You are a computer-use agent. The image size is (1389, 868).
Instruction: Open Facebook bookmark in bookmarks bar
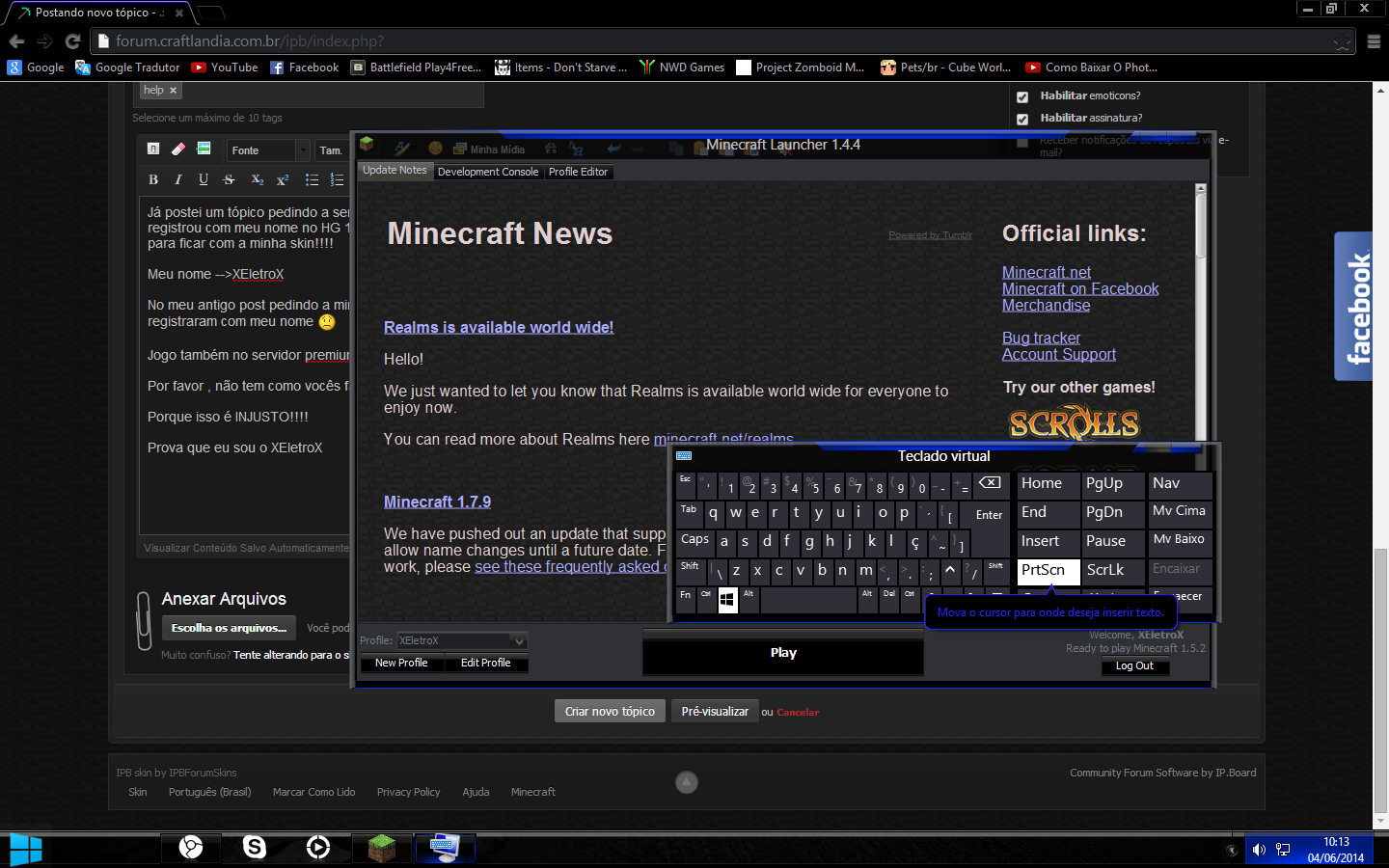point(305,68)
